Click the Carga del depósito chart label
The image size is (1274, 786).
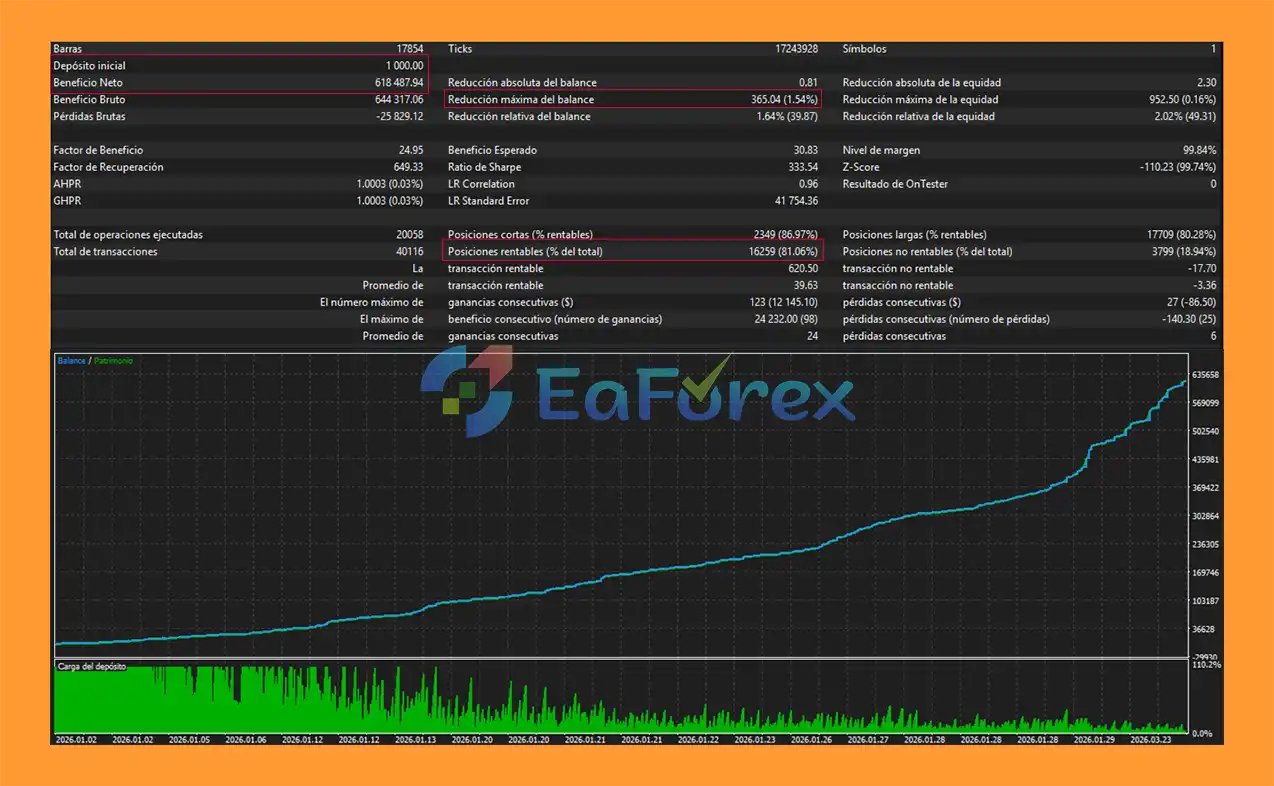click(92, 666)
